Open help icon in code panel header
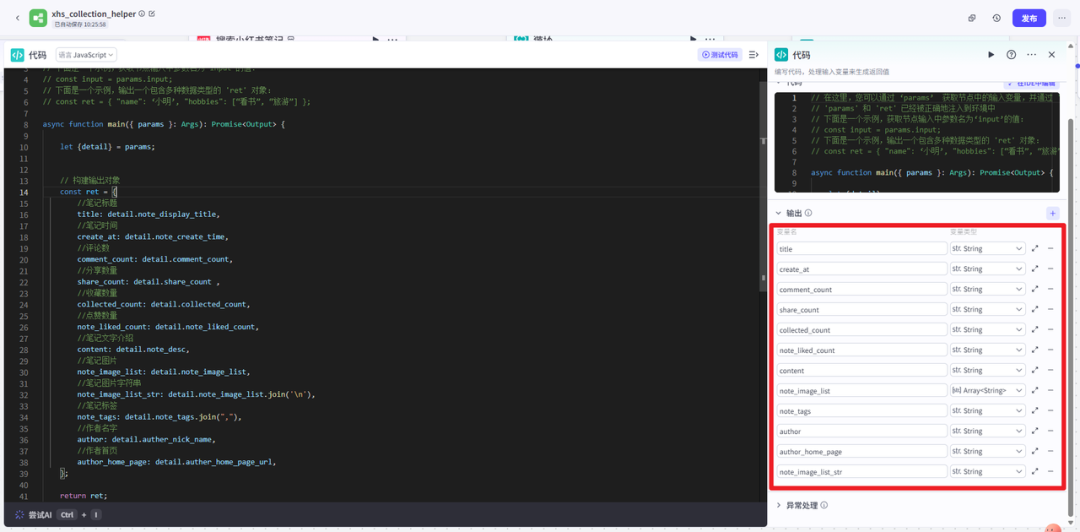 [1011, 55]
